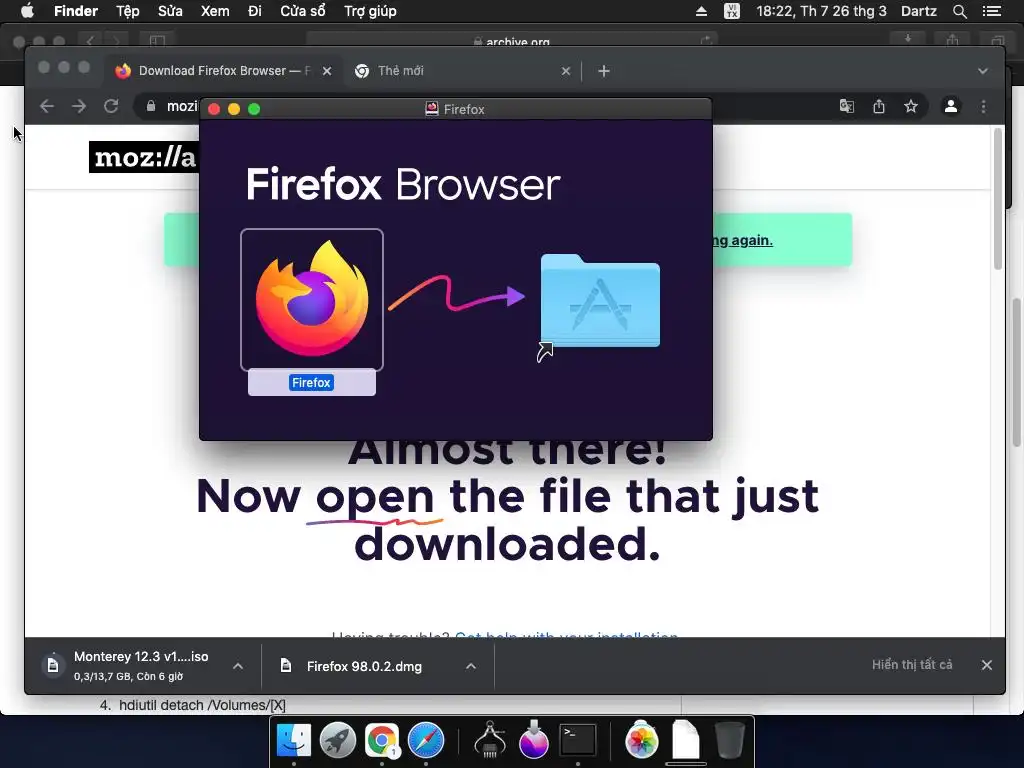This screenshot has width=1024, height=768.
Task: Open Spotlight search magnifier
Action: (960, 11)
